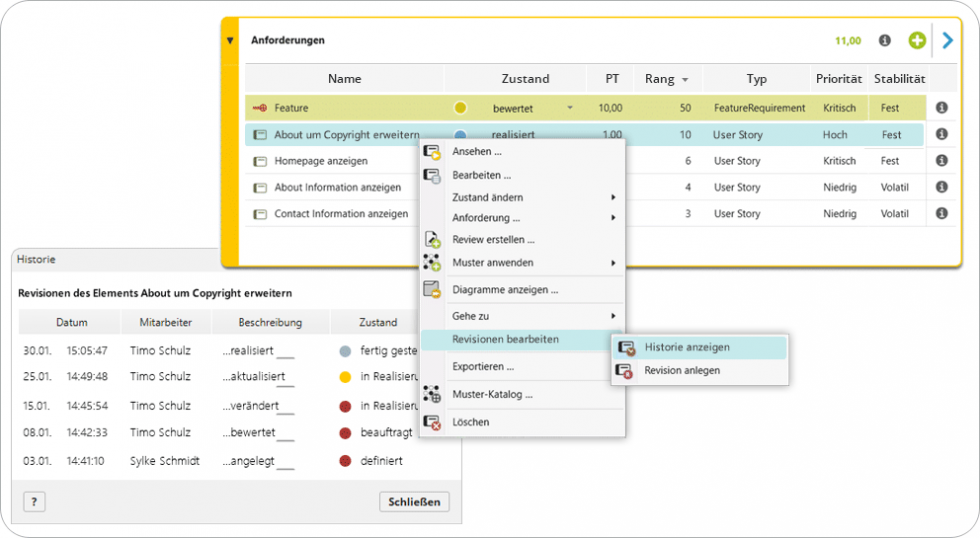Click the Löschen delete icon
The image size is (980, 538).
432,422
